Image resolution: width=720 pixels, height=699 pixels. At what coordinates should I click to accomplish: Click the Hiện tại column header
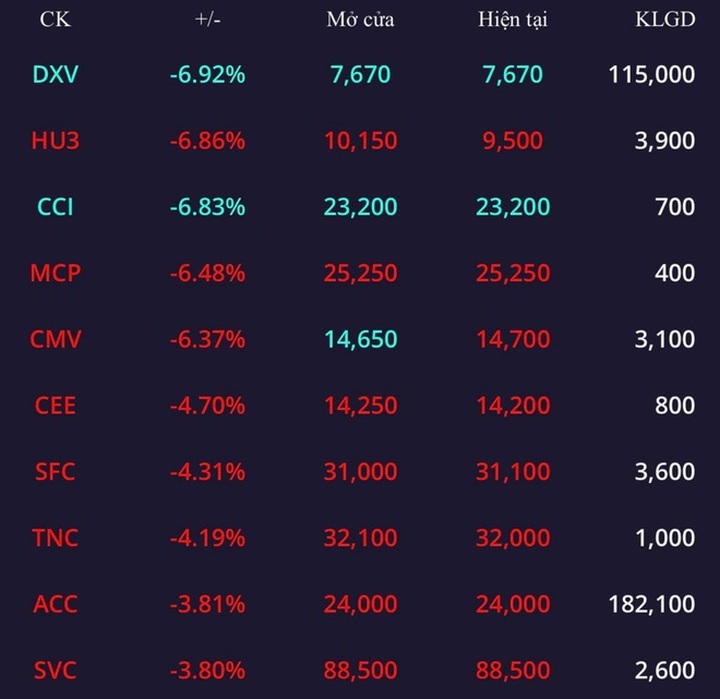coord(513,21)
